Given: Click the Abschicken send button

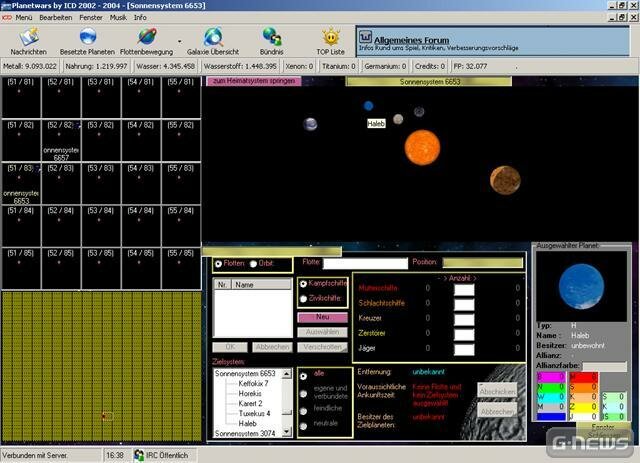Looking at the screenshot, I should tap(497, 391).
